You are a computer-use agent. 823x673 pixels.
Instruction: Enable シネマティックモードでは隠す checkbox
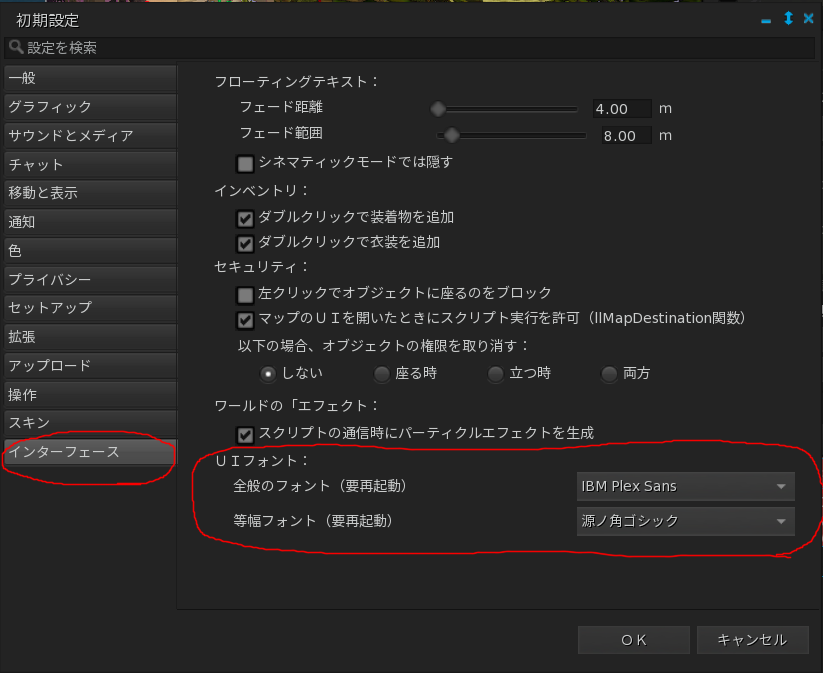245,163
